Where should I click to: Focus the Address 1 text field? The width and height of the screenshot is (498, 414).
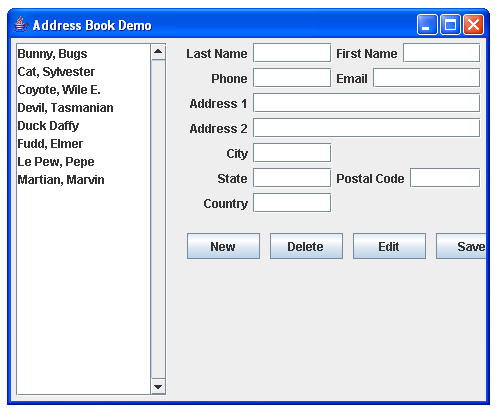367,103
